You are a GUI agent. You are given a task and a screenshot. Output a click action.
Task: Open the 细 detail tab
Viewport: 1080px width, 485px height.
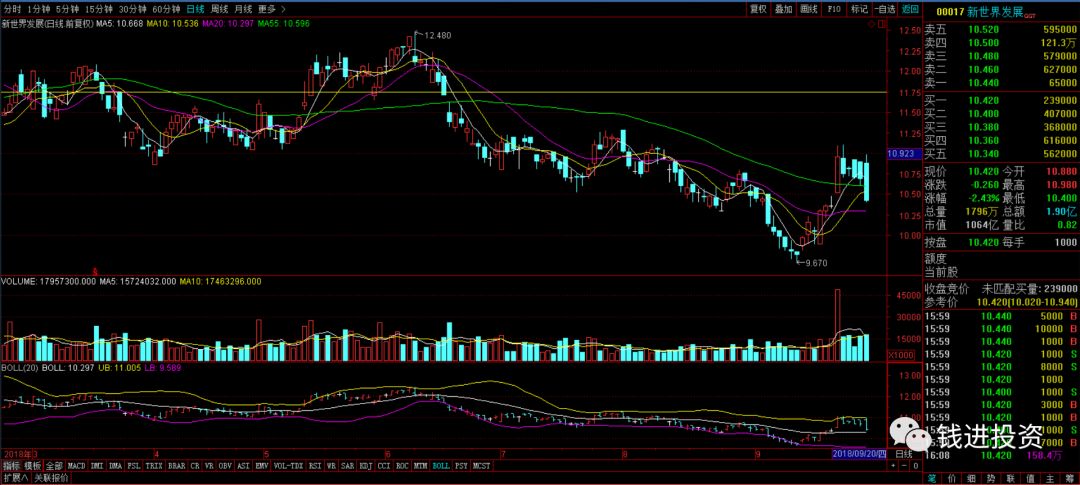(972, 477)
